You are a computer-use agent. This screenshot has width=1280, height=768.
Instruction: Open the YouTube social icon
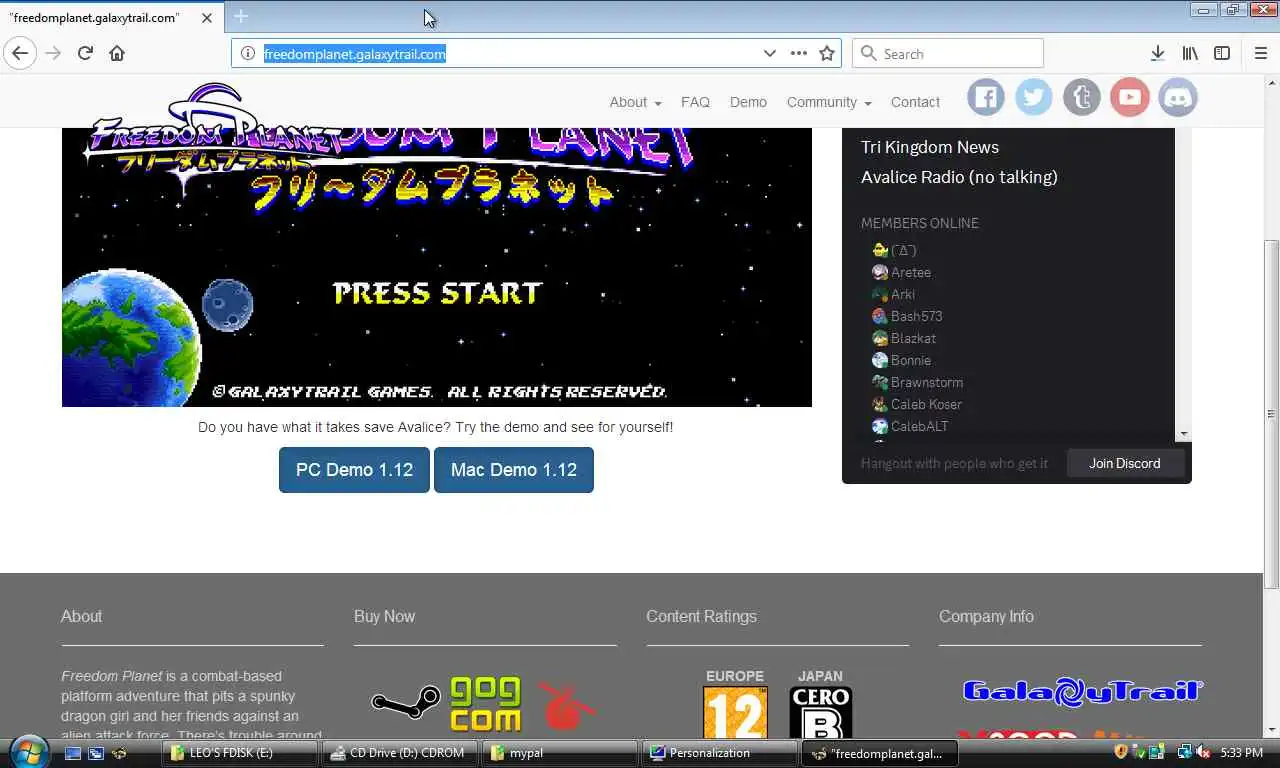coord(1130,97)
